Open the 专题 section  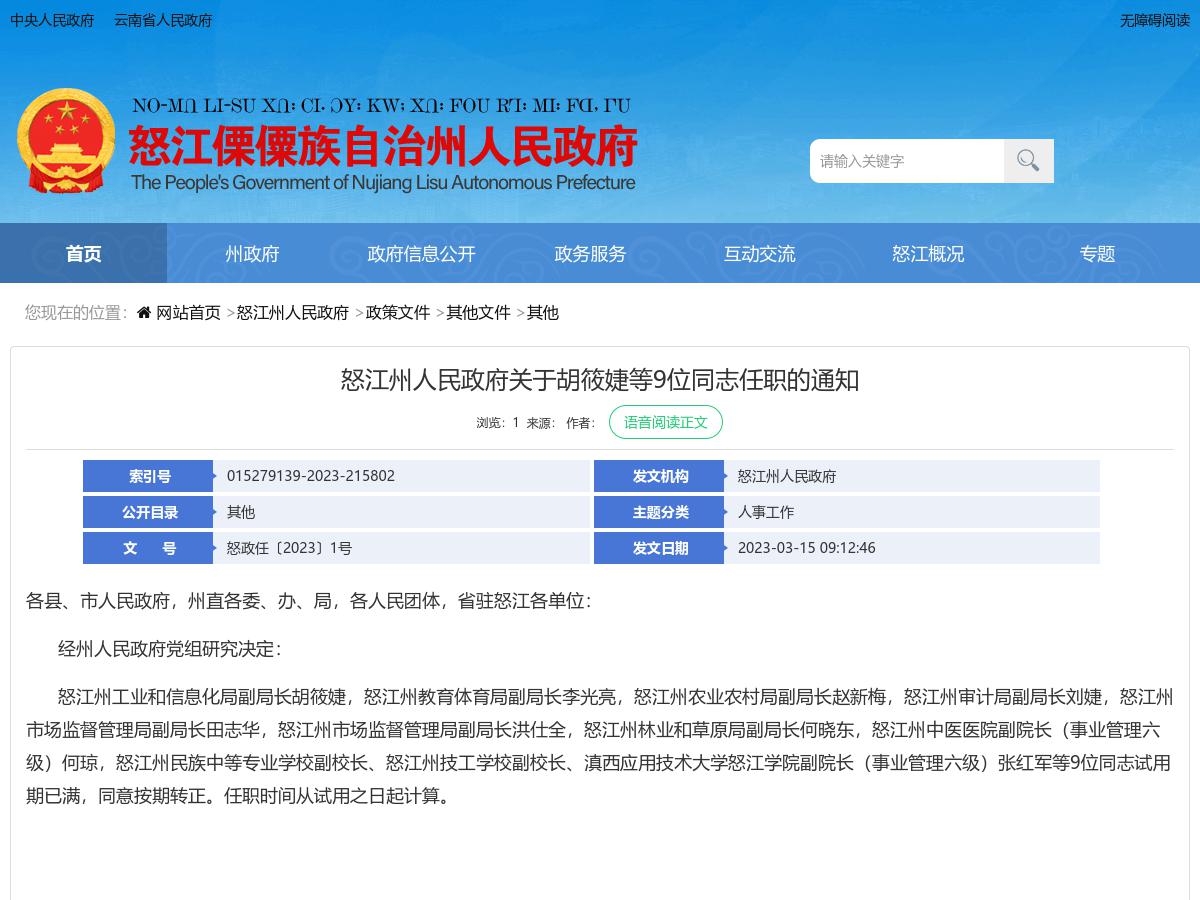(1097, 254)
